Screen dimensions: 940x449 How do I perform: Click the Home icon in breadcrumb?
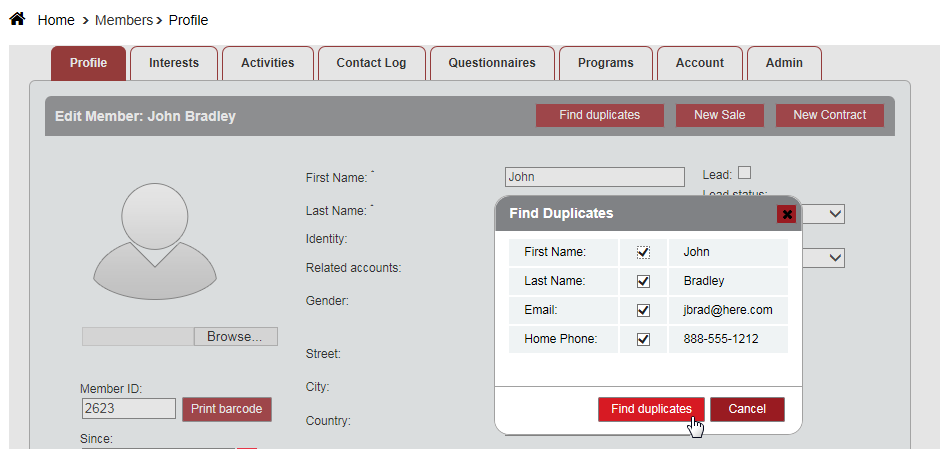17,19
